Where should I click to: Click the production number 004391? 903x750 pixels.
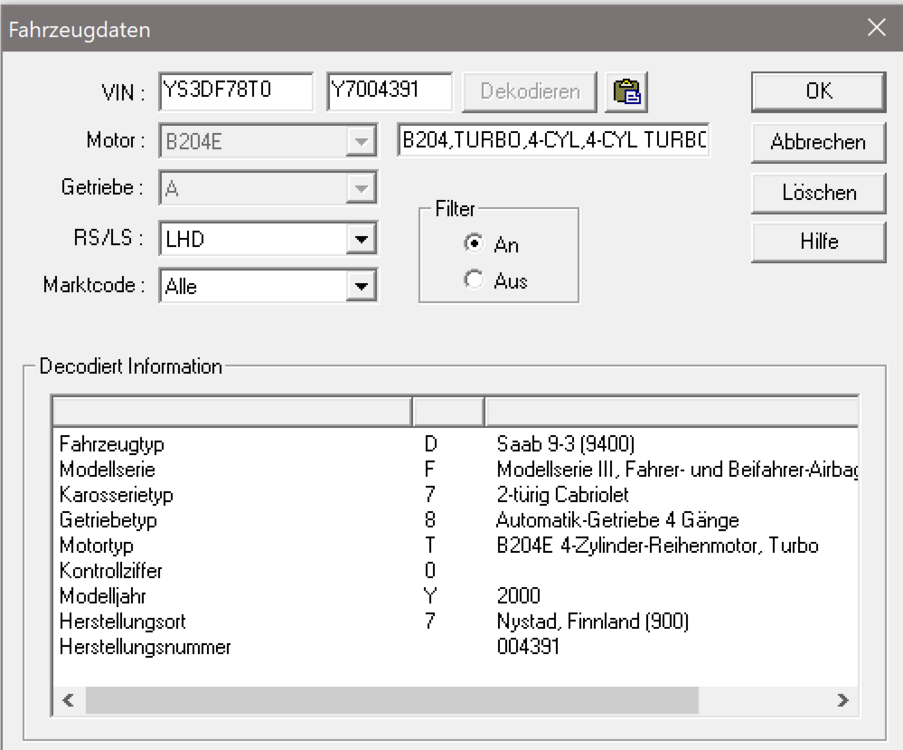(x=528, y=647)
